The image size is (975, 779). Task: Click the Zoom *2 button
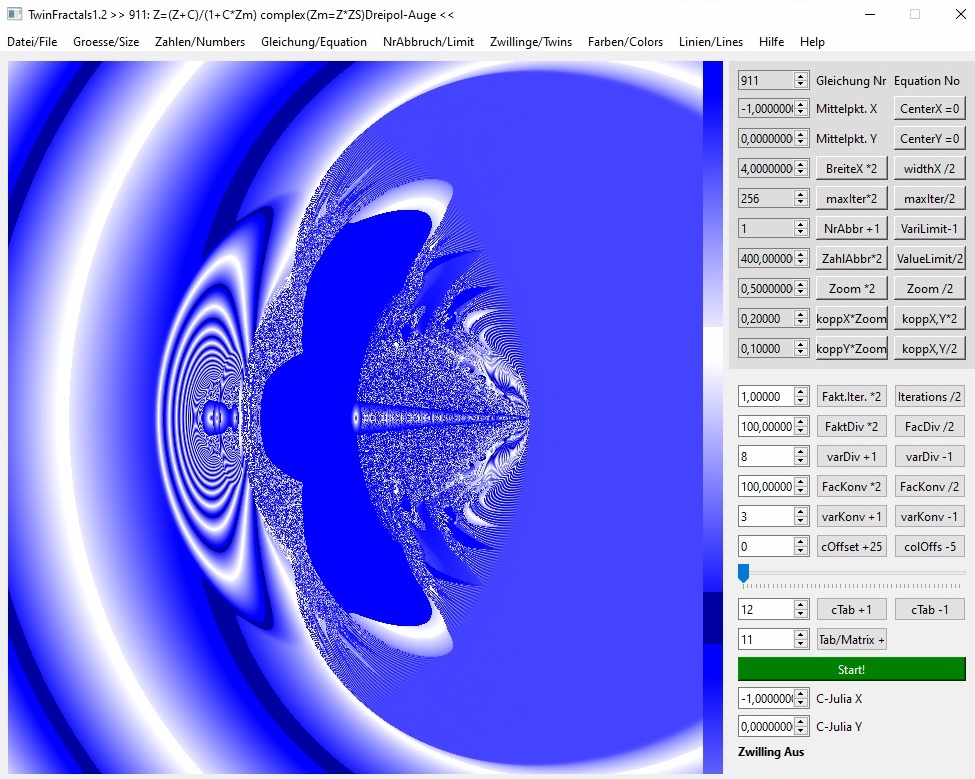pyautogui.click(x=851, y=288)
